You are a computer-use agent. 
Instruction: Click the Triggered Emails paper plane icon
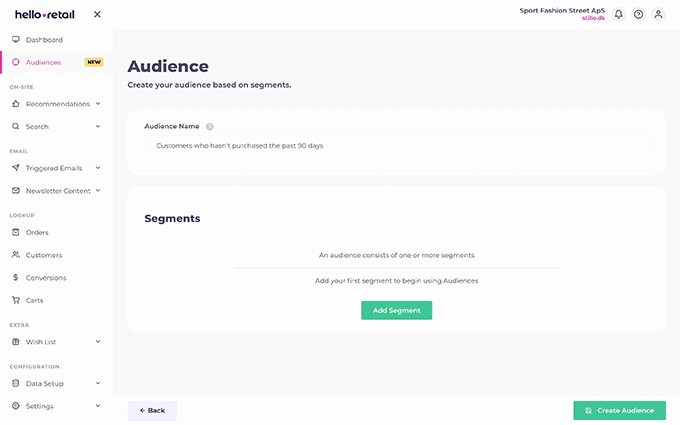[16, 168]
